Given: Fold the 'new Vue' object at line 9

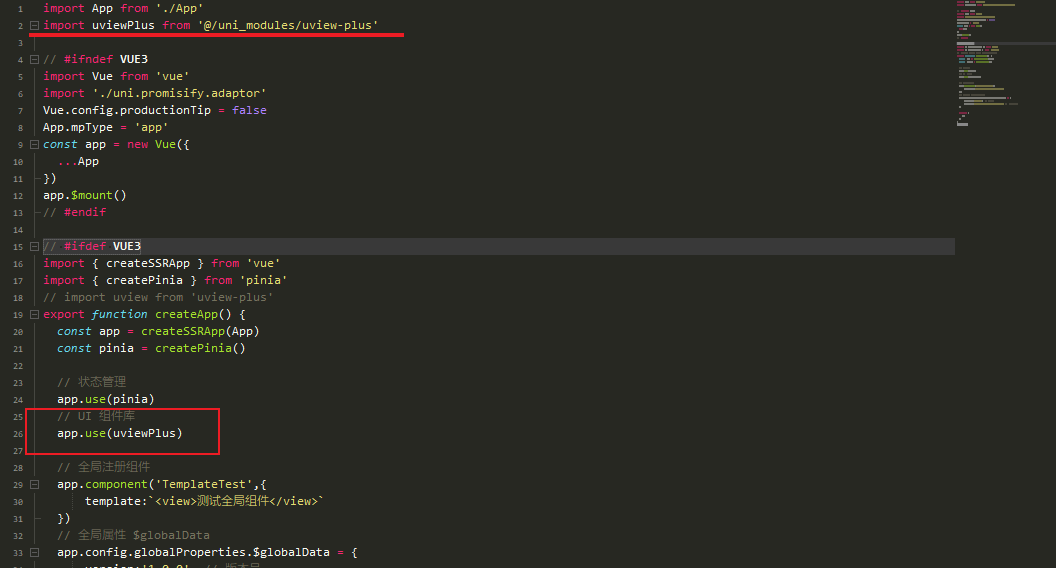Looking at the screenshot, I should 36,144.
